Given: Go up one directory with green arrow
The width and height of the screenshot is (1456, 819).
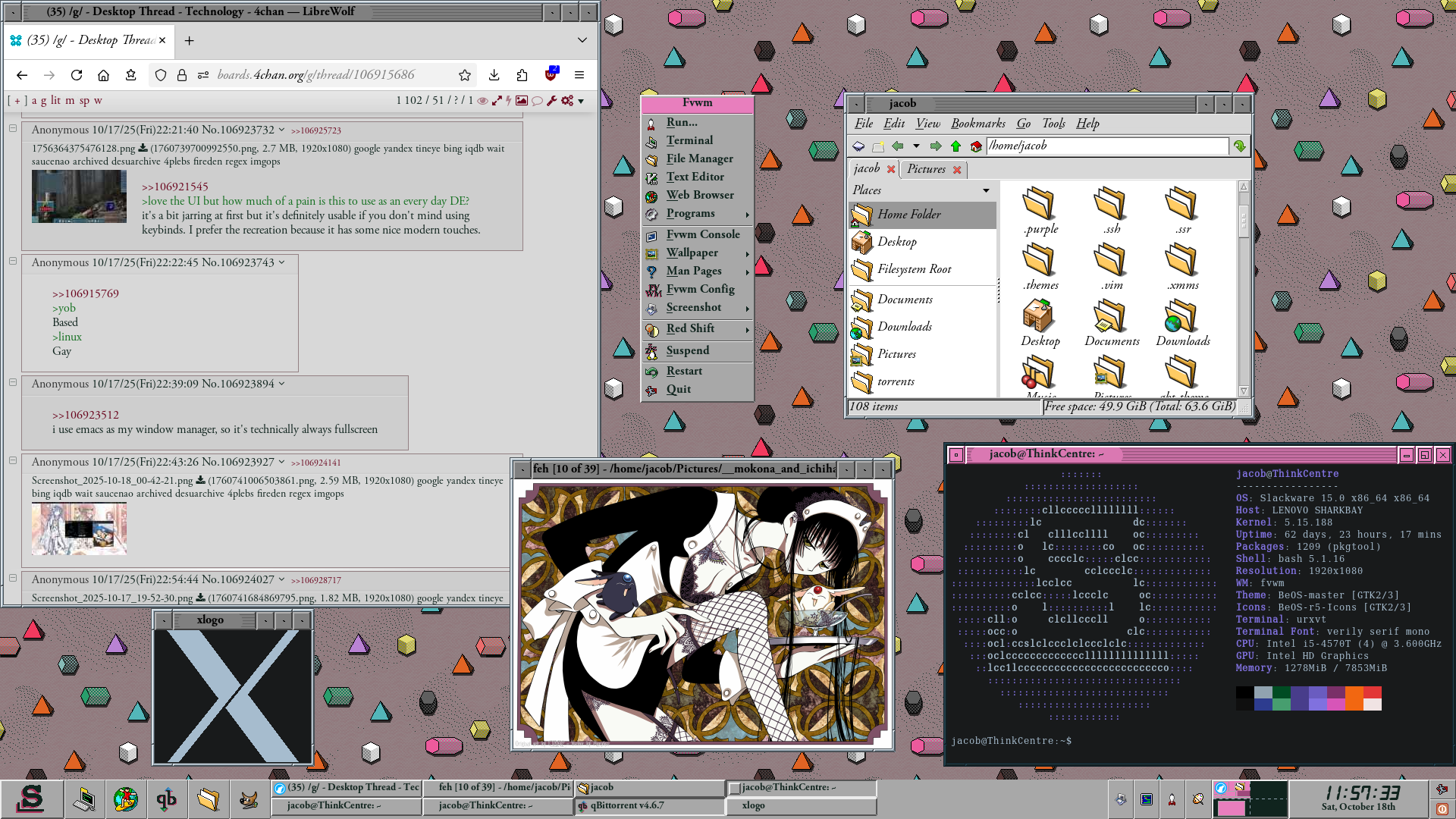Looking at the screenshot, I should point(955,146).
